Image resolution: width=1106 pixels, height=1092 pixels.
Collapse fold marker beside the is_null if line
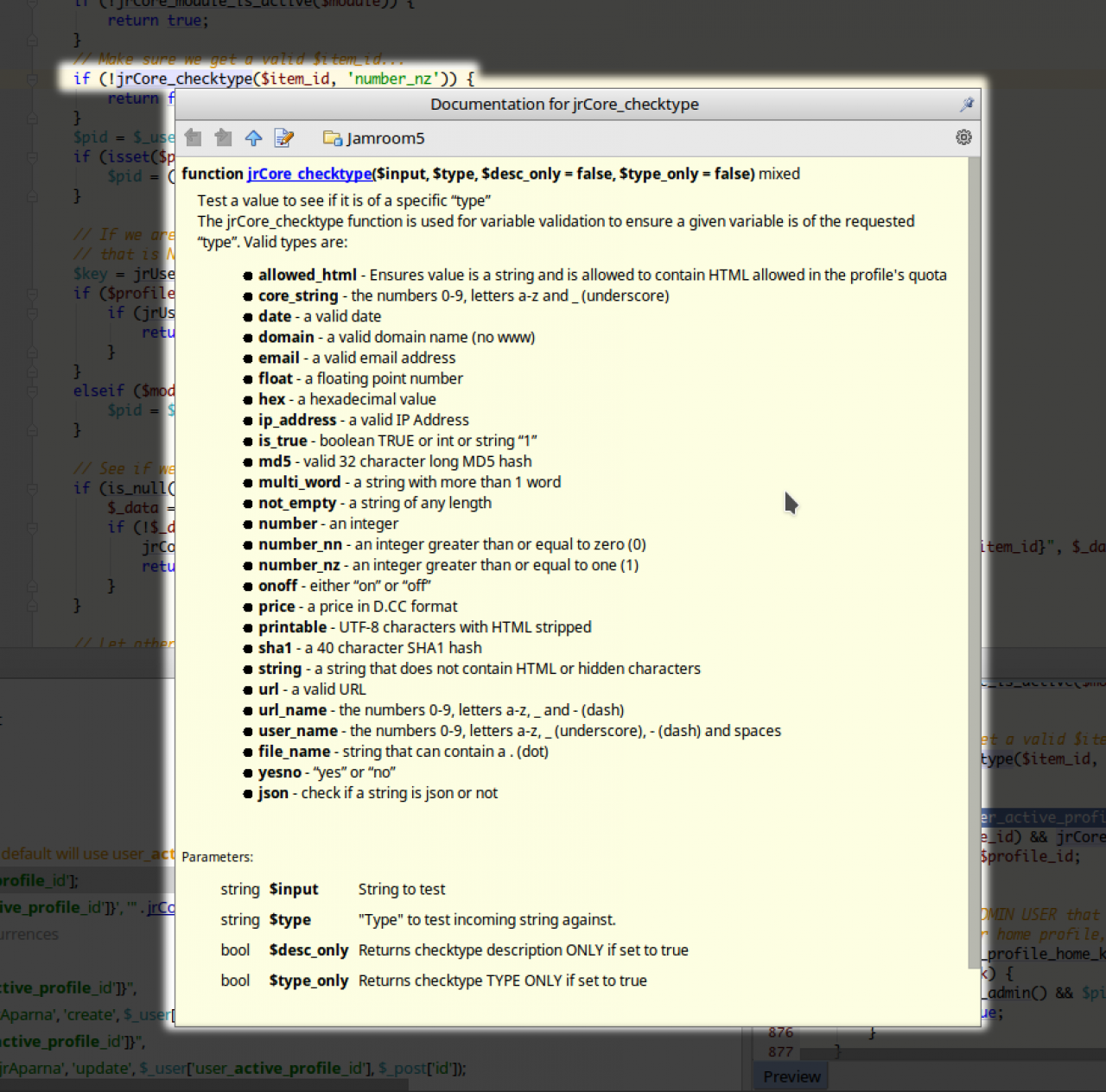(x=32, y=489)
